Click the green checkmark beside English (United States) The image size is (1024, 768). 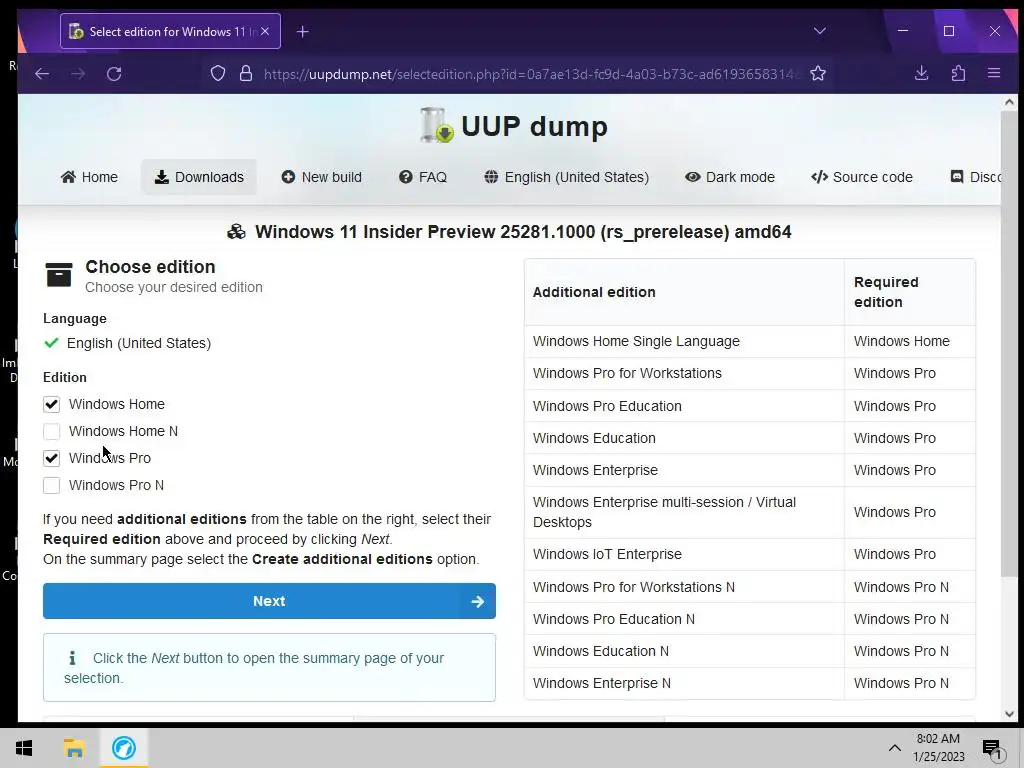coord(51,342)
